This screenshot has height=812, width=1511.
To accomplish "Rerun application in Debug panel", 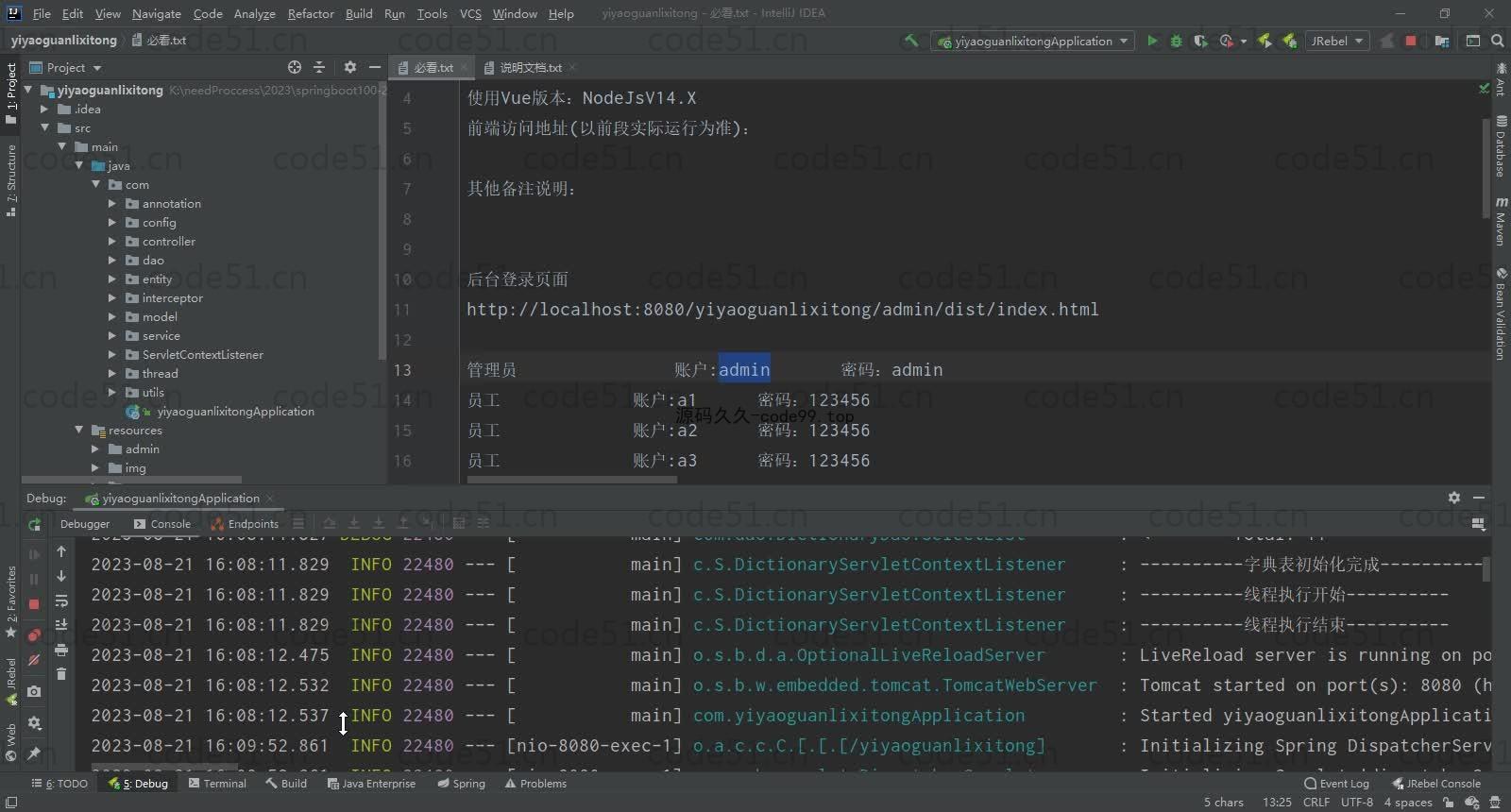I will tap(34, 524).
